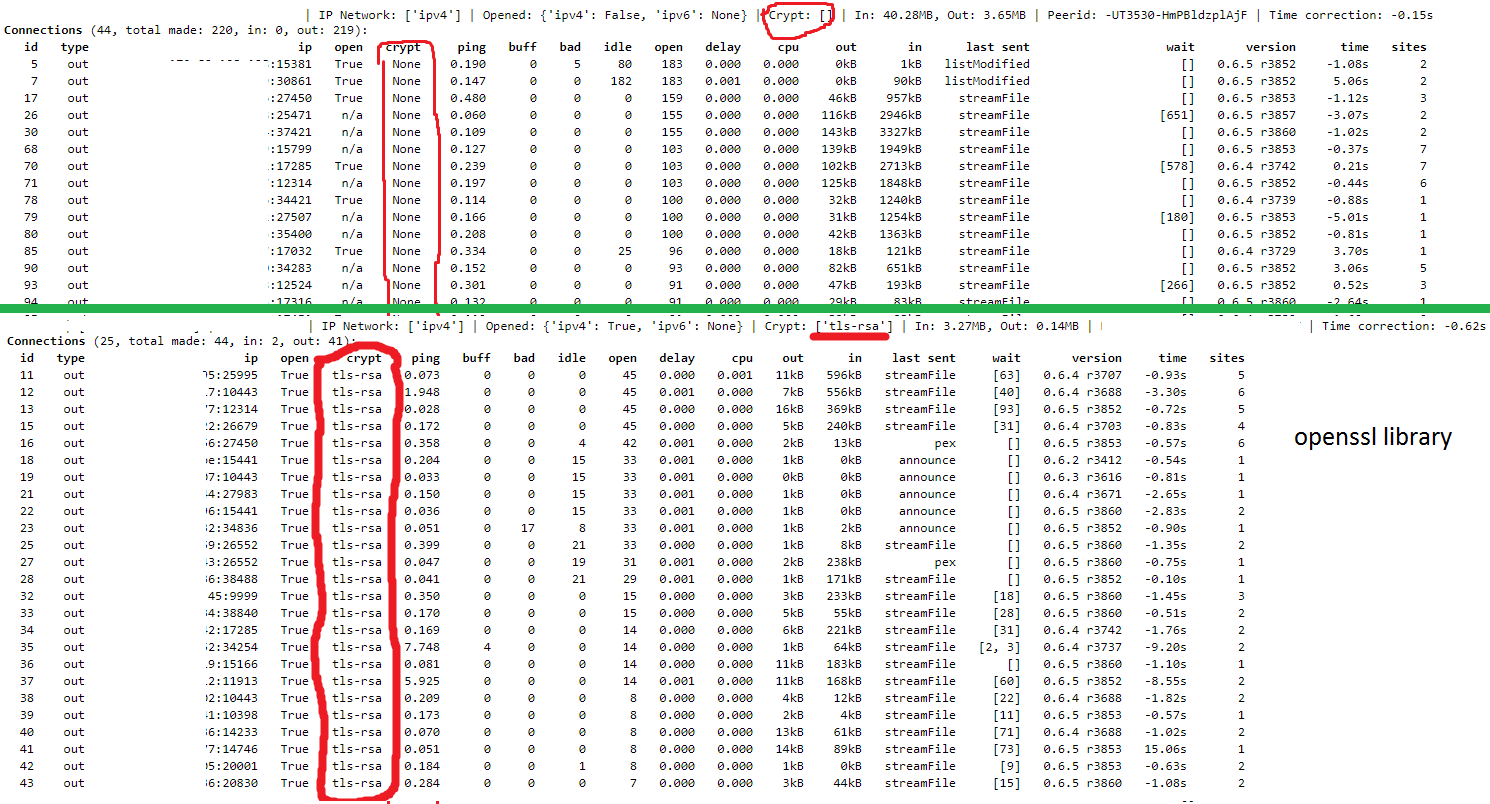1490x804 pixels.
Task: Click 'Time correction: -0.62s' text
Action: point(1404,326)
